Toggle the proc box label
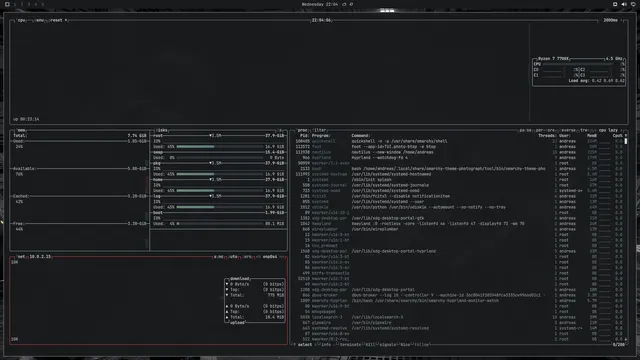 point(302,130)
